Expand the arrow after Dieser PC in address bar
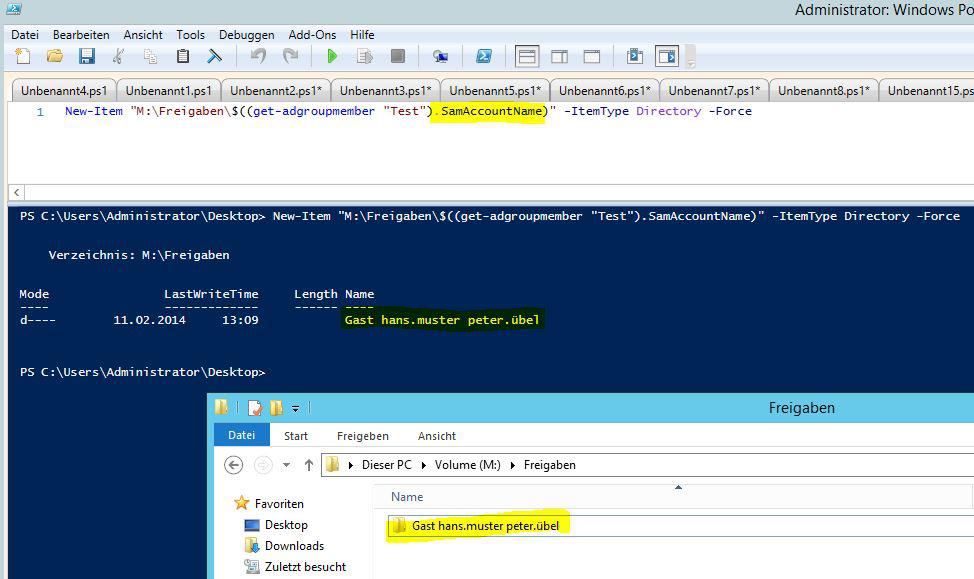 point(424,465)
